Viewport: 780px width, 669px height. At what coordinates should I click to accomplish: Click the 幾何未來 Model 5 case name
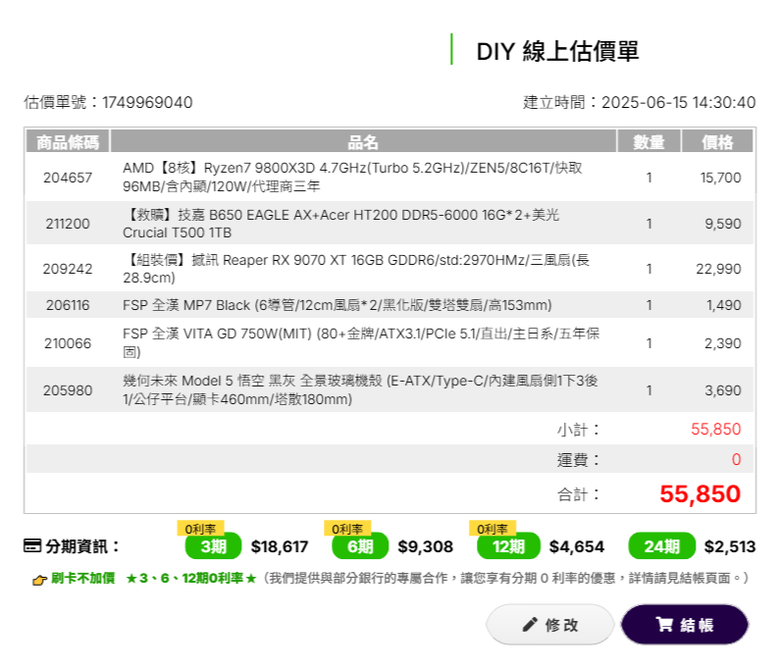coord(360,390)
